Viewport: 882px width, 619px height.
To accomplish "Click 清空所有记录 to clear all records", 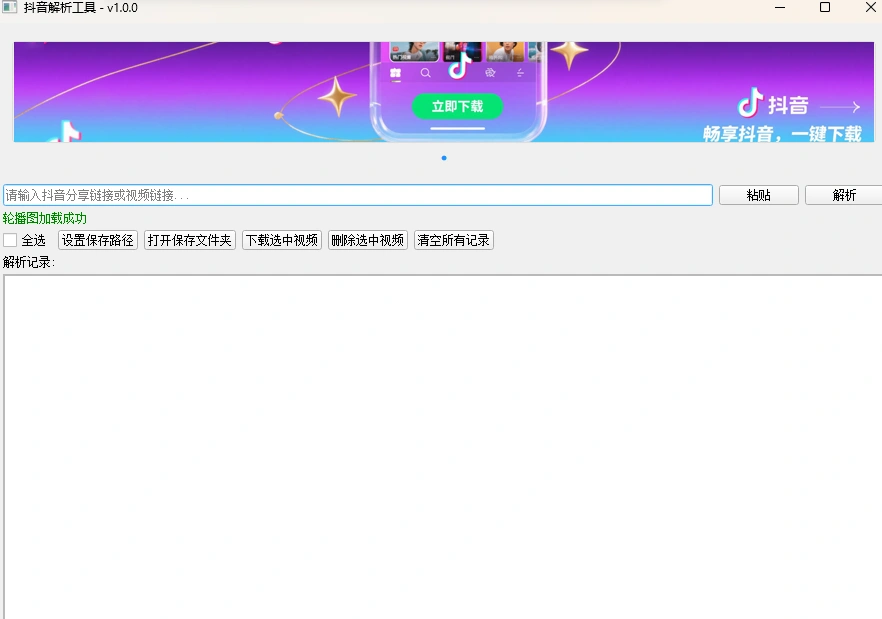I will point(454,240).
